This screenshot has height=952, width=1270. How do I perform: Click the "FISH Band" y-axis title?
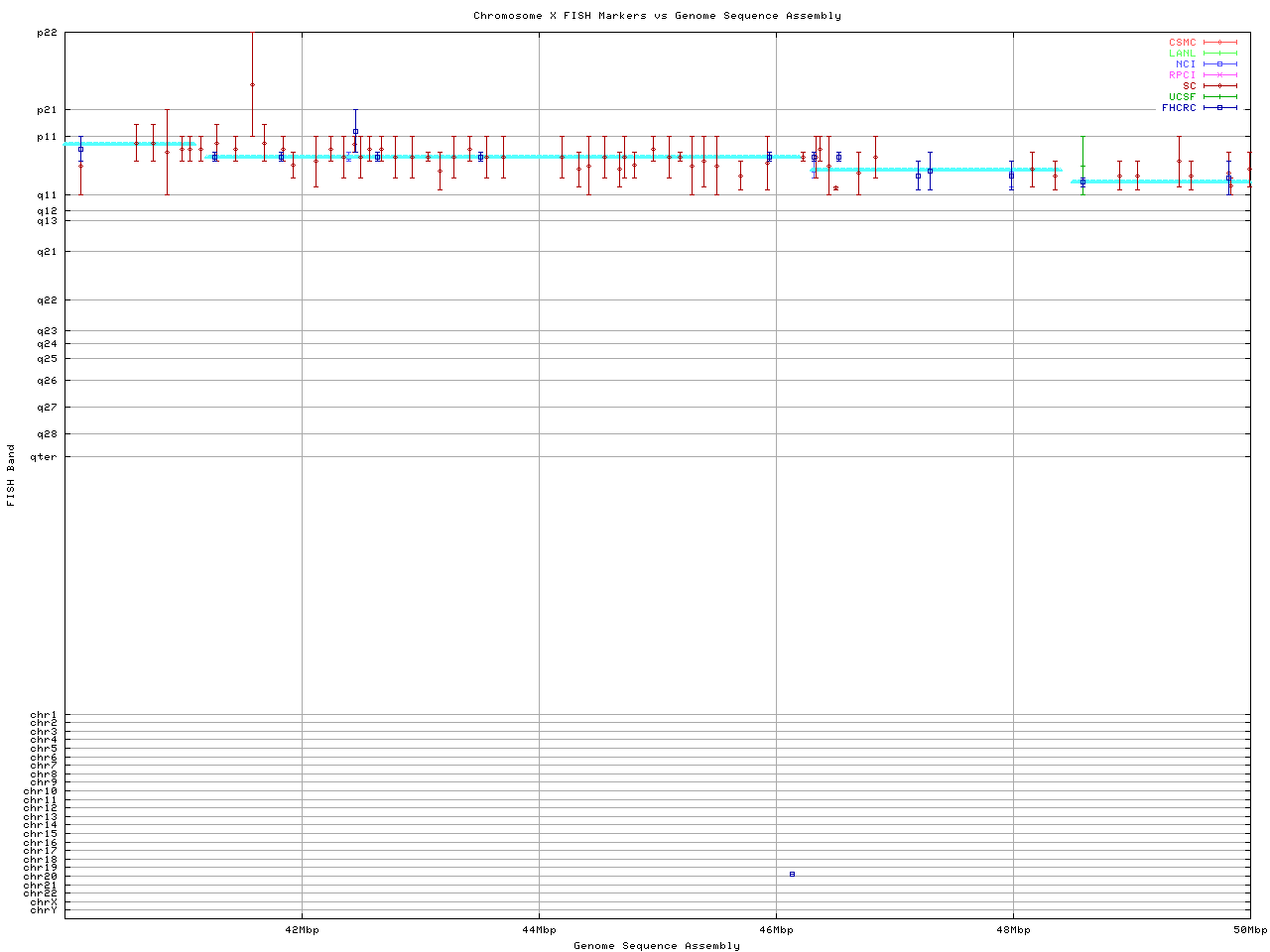click(x=11, y=475)
